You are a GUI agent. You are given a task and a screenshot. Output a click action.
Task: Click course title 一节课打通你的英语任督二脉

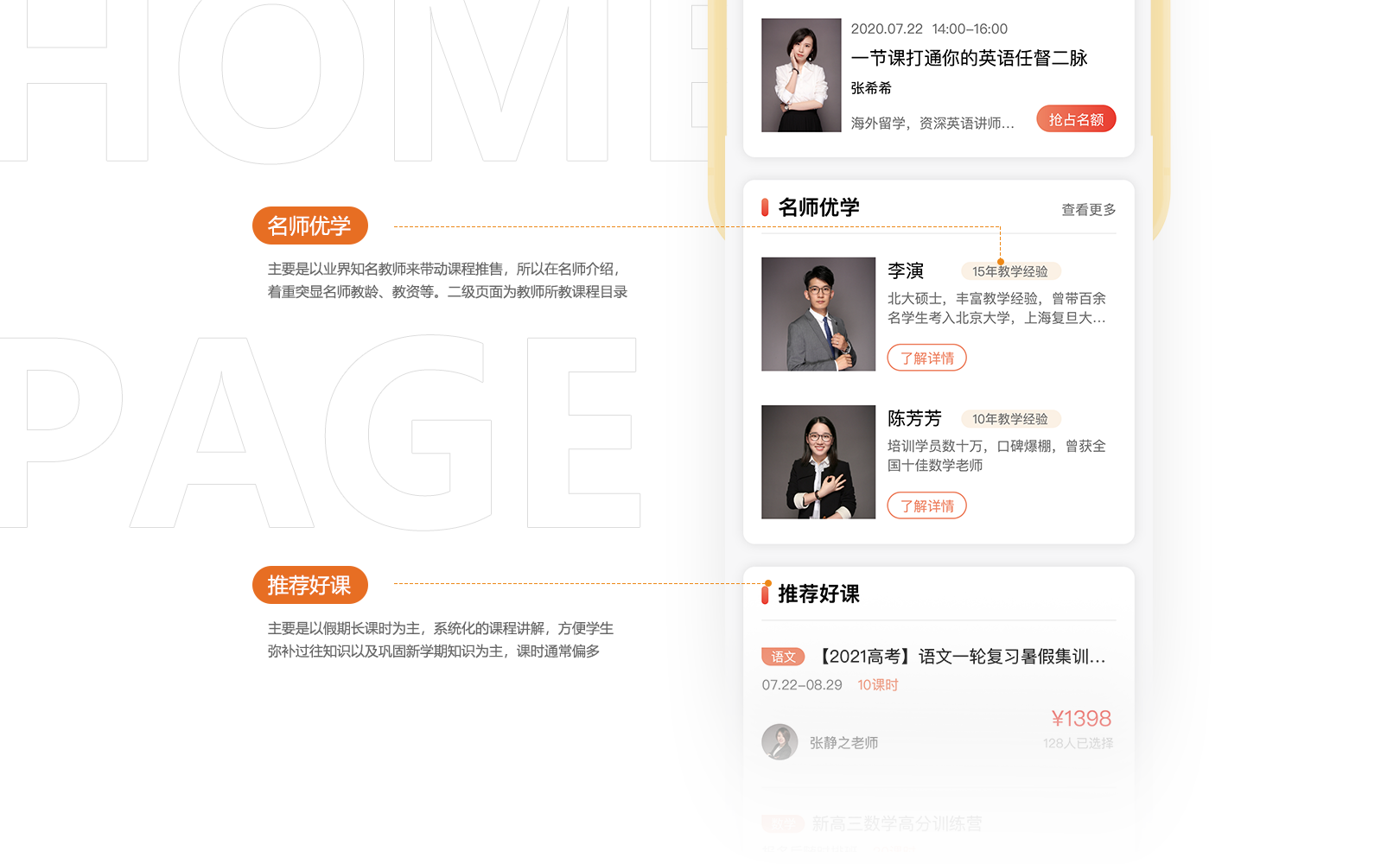coord(969,58)
